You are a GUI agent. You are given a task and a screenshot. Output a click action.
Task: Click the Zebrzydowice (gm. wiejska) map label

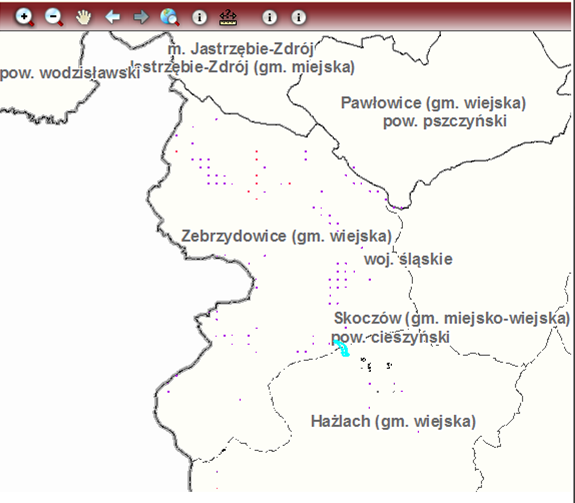[286, 236]
